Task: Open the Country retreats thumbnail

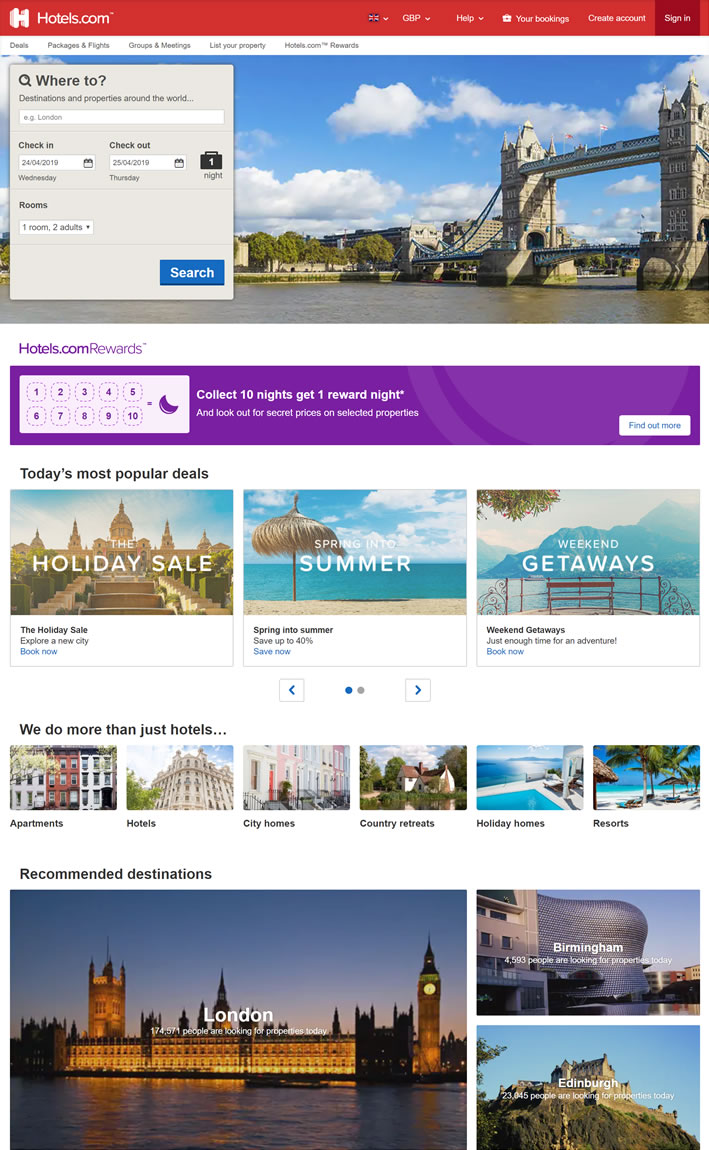Action: pyautogui.click(x=414, y=777)
